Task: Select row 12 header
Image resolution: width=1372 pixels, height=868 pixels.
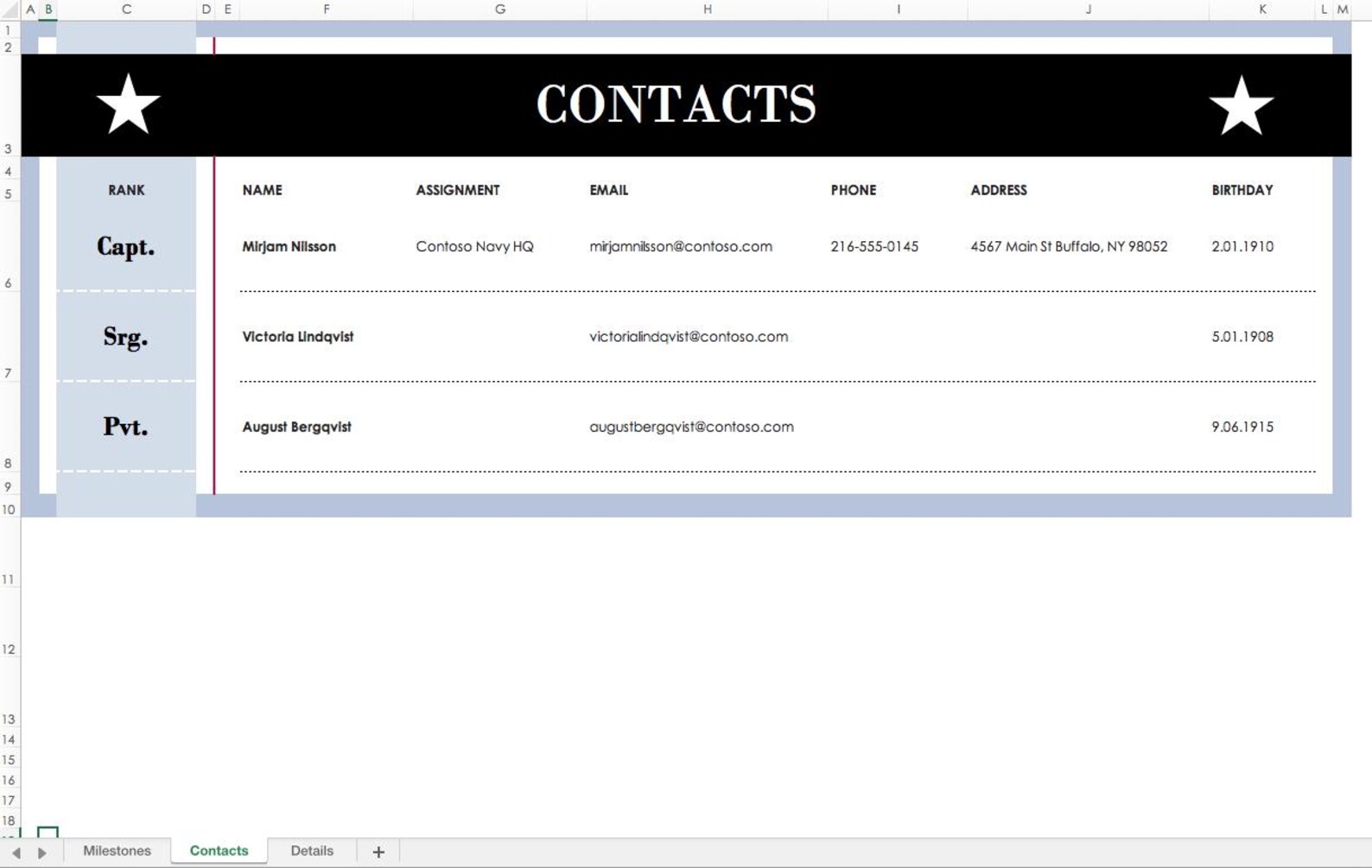Action: click(x=10, y=623)
